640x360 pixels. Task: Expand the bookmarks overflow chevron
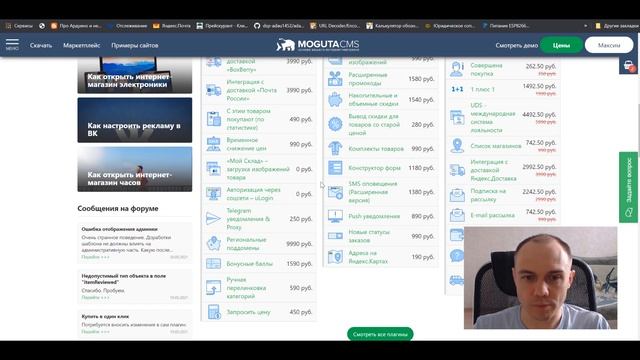[585, 26]
